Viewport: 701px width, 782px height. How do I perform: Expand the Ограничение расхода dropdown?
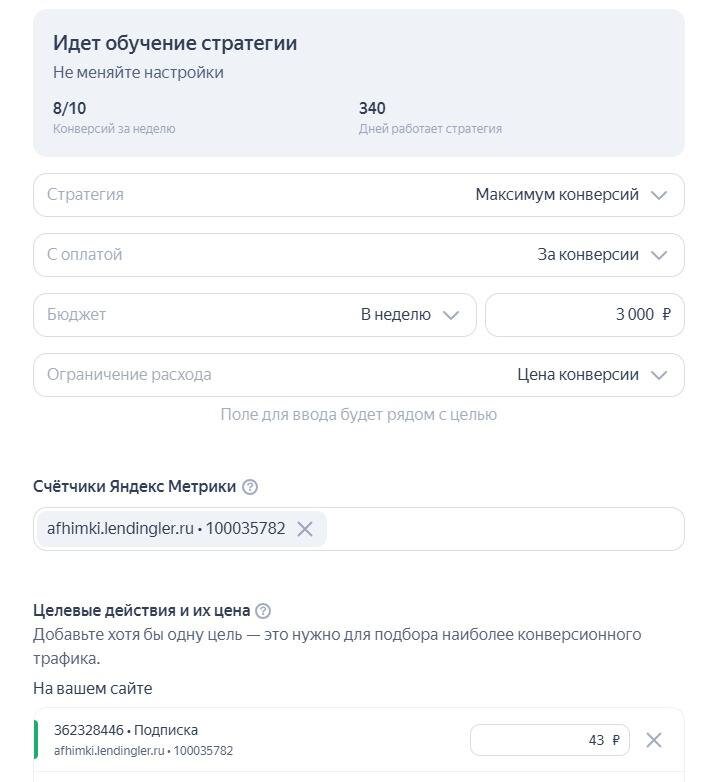pyautogui.click(x=358, y=375)
